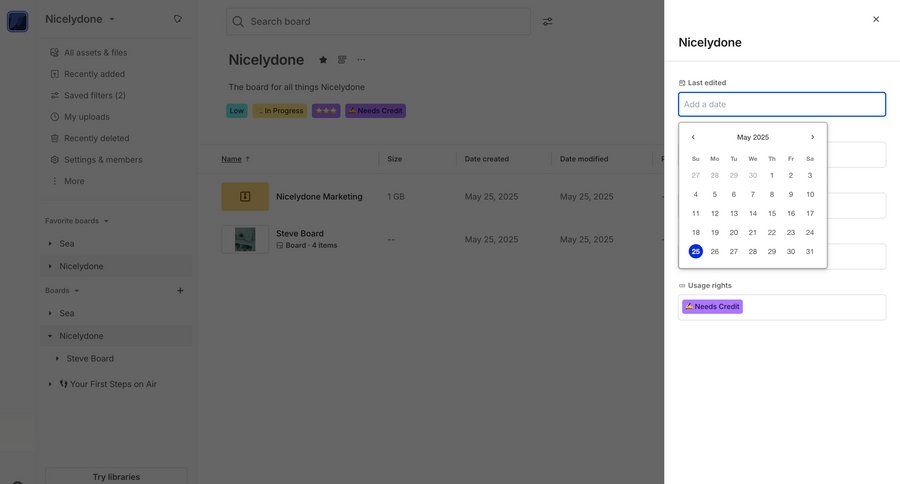Click More in the sidebar
The image size is (900, 484).
click(x=74, y=181)
